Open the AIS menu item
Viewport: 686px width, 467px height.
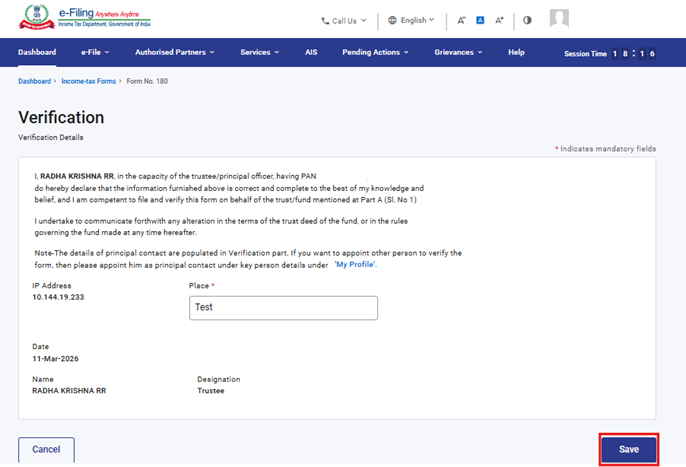point(311,52)
